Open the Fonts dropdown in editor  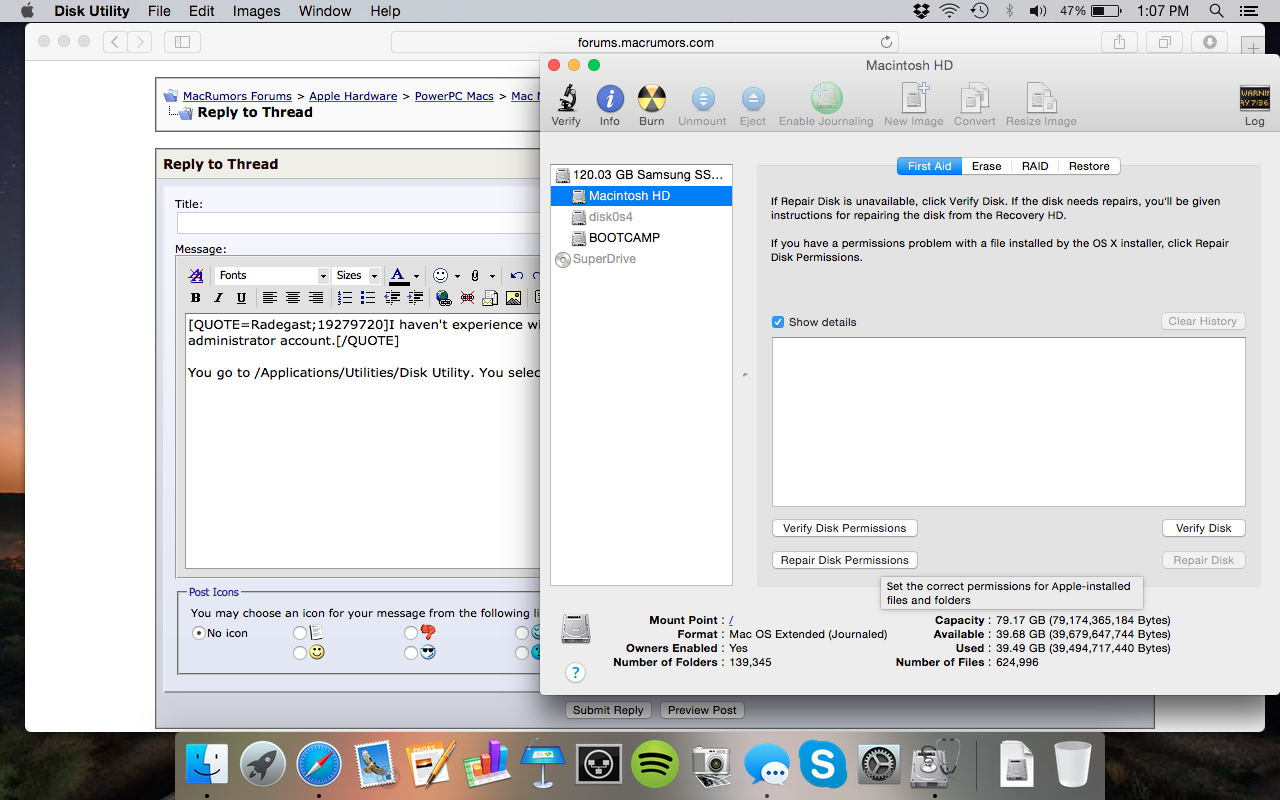(x=272, y=275)
